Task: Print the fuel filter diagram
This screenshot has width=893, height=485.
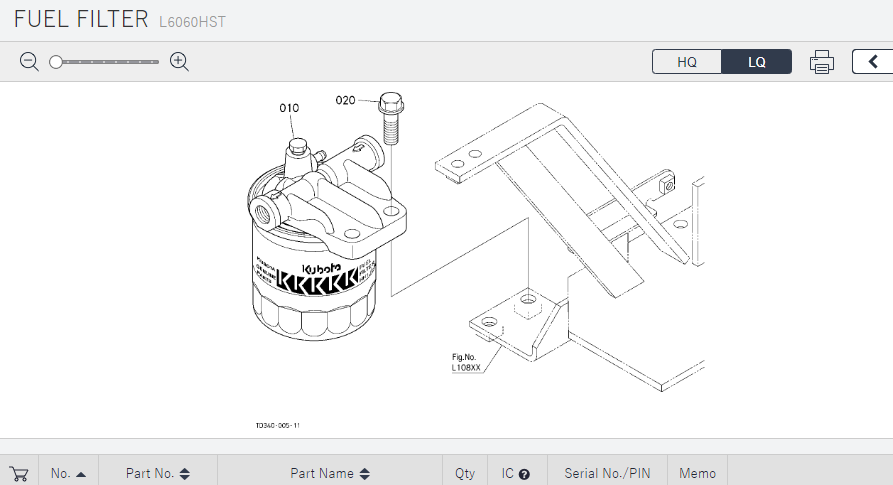Action: (821, 62)
